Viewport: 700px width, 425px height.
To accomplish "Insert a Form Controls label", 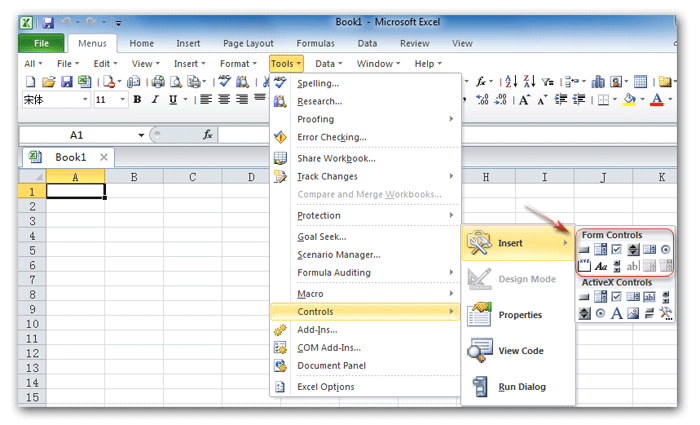I will (x=601, y=267).
